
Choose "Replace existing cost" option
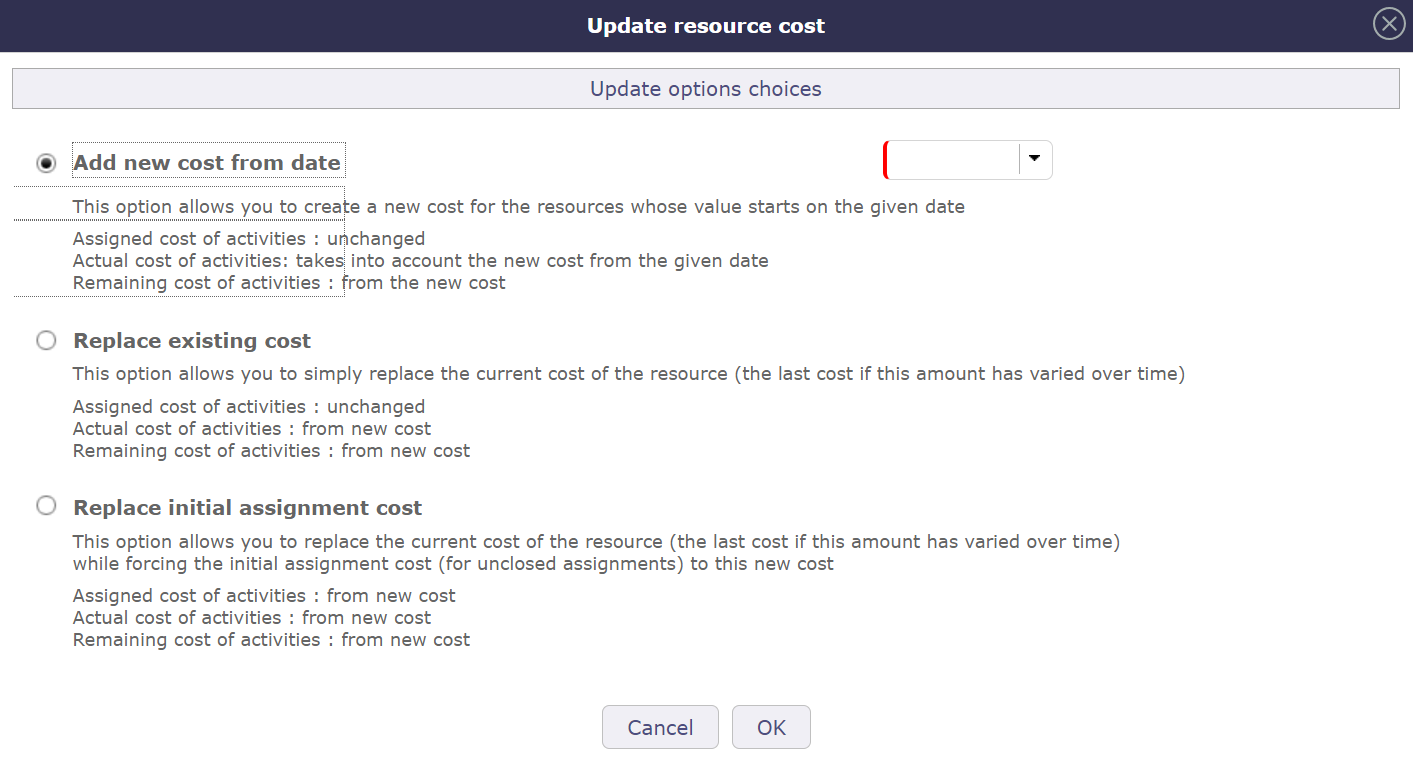45,340
